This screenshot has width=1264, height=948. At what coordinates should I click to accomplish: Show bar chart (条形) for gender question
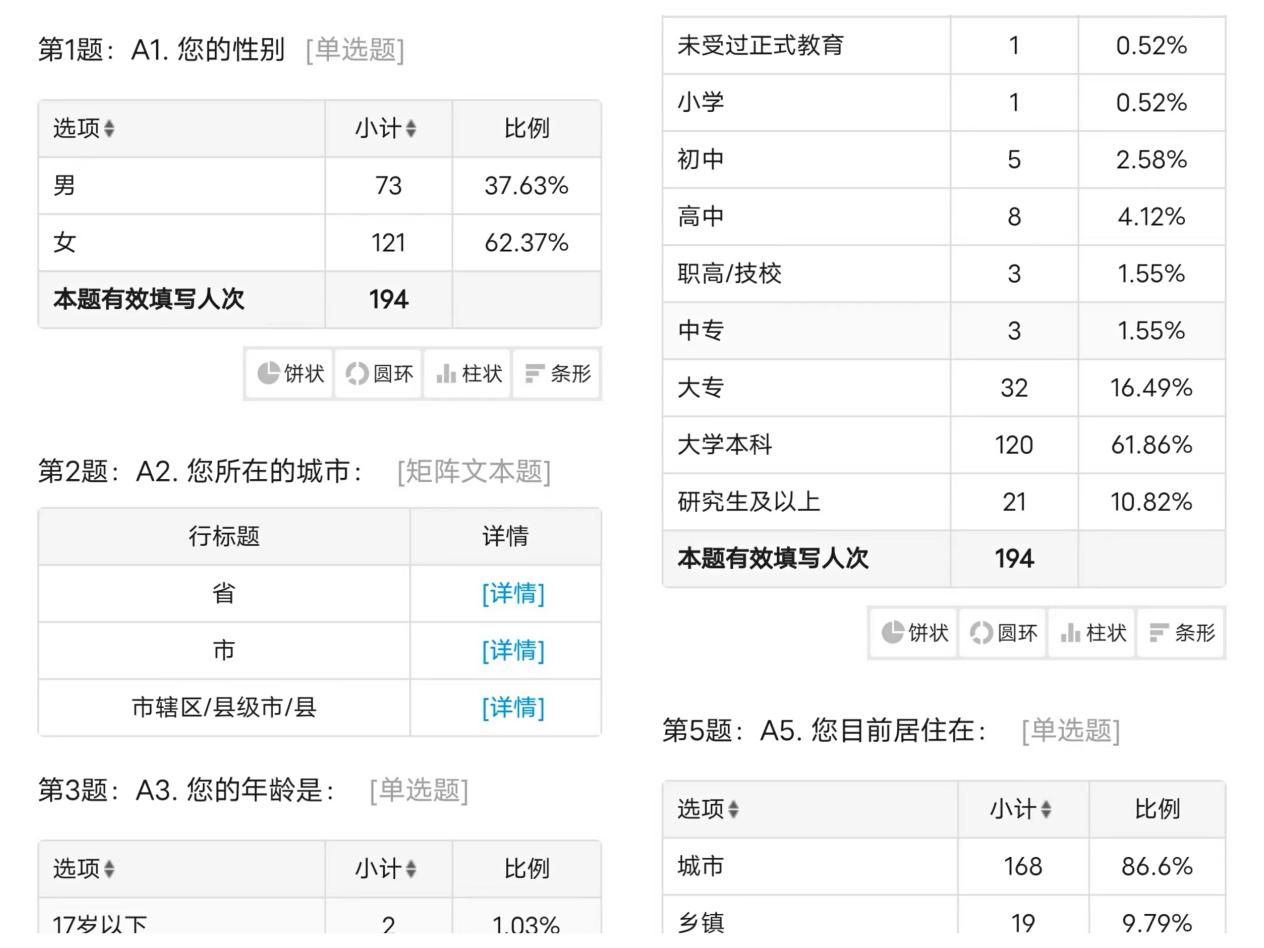point(557,374)
